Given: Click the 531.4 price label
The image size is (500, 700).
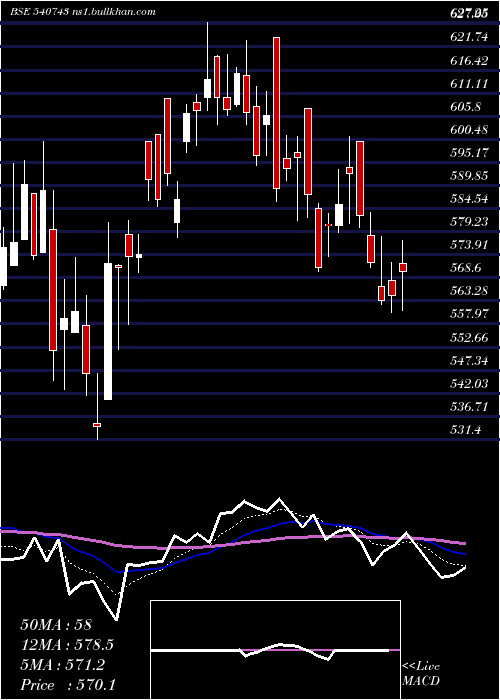Looking at the screenshot, I should click(x=465, y=430).
